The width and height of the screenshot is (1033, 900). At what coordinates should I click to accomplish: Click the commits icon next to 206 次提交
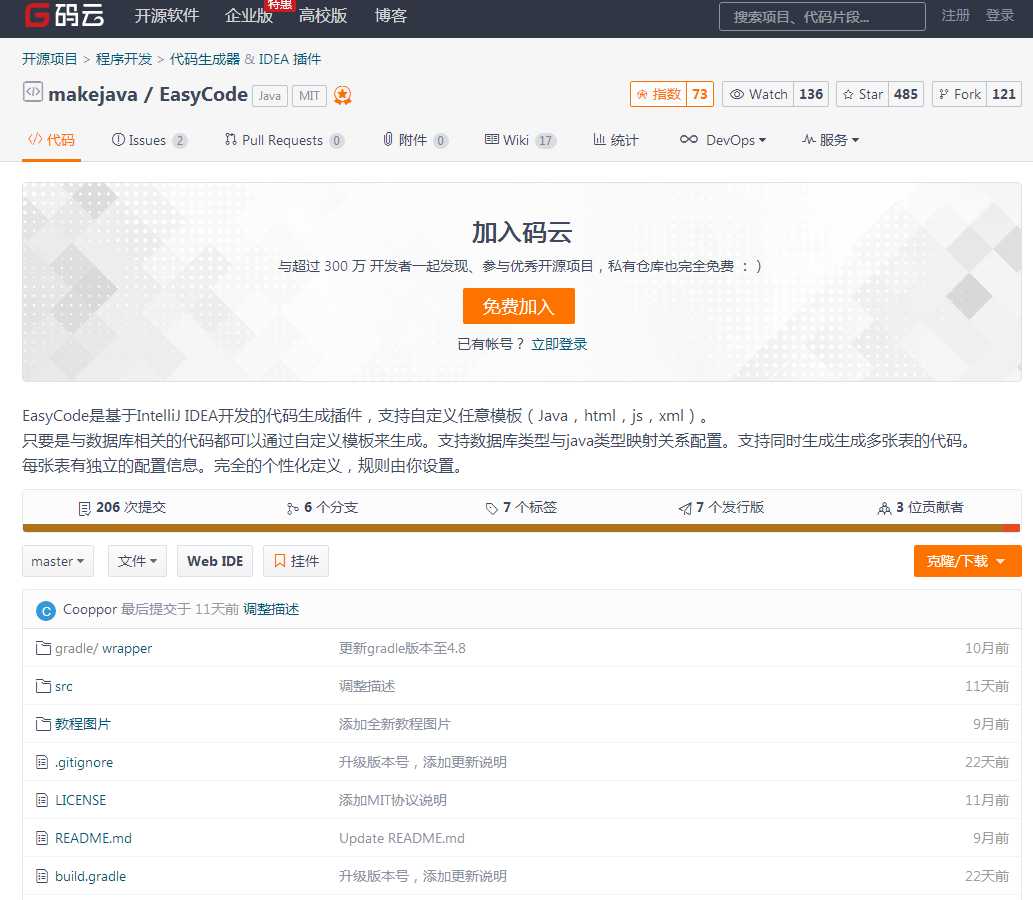84,508
